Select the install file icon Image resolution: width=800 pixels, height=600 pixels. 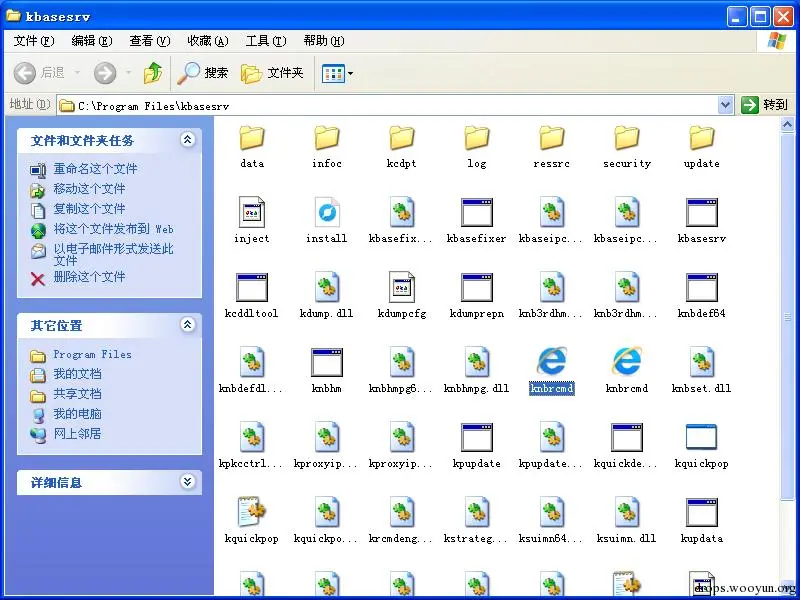point(327,212)
